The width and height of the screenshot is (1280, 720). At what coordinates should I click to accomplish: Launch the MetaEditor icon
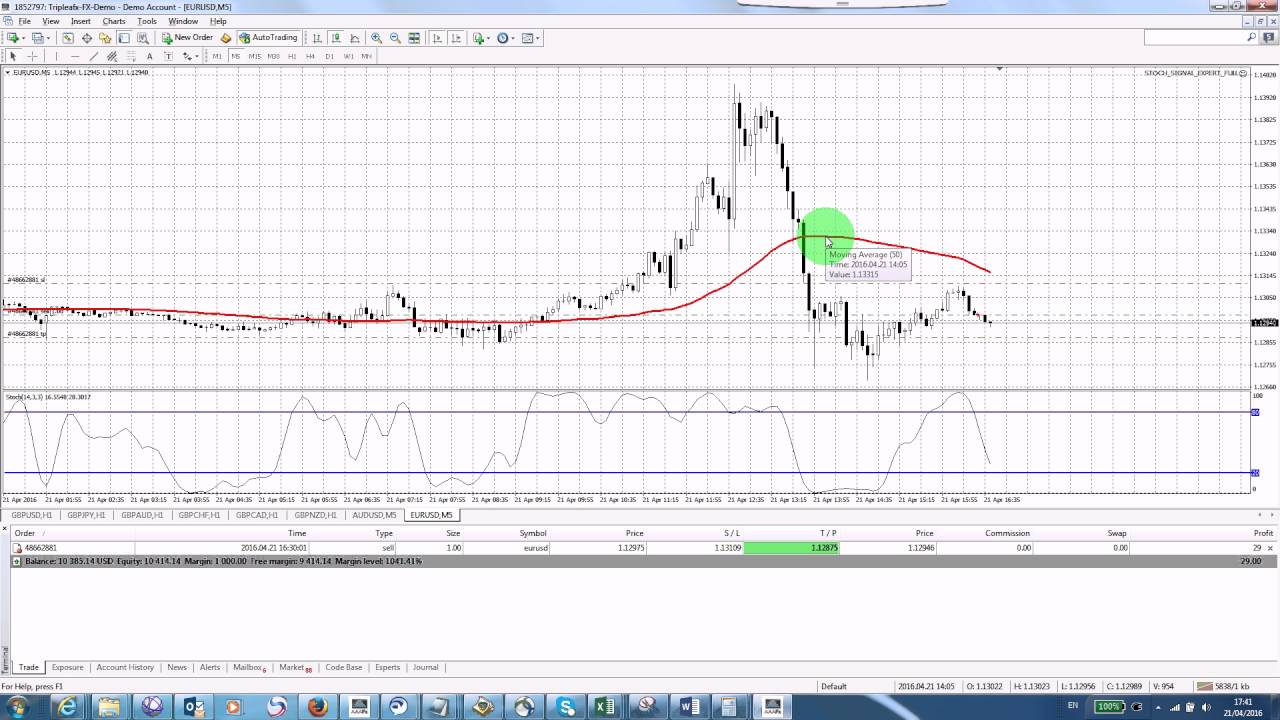coord(226,38)
